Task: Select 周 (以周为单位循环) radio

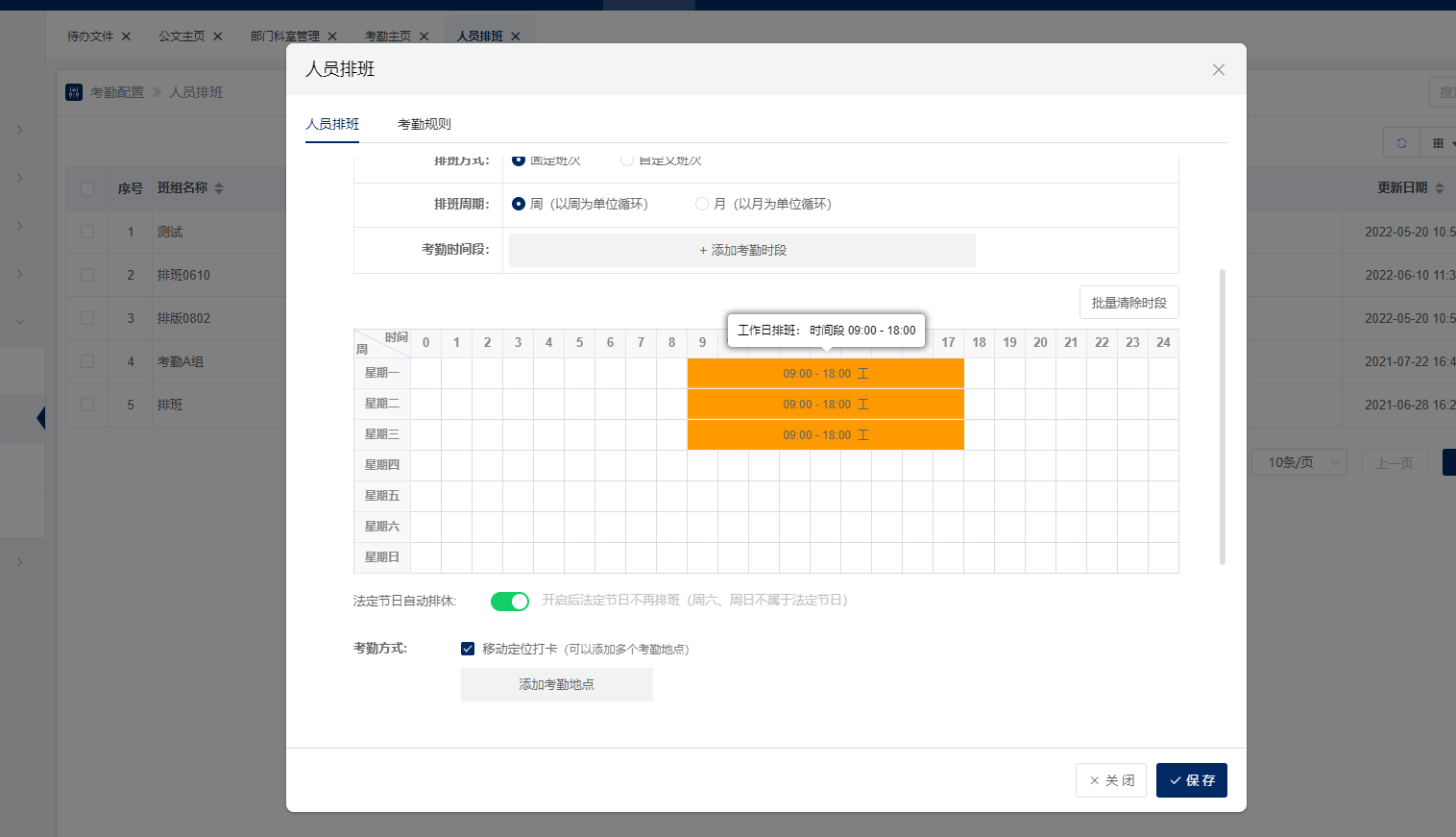Action: click(519, 204)
